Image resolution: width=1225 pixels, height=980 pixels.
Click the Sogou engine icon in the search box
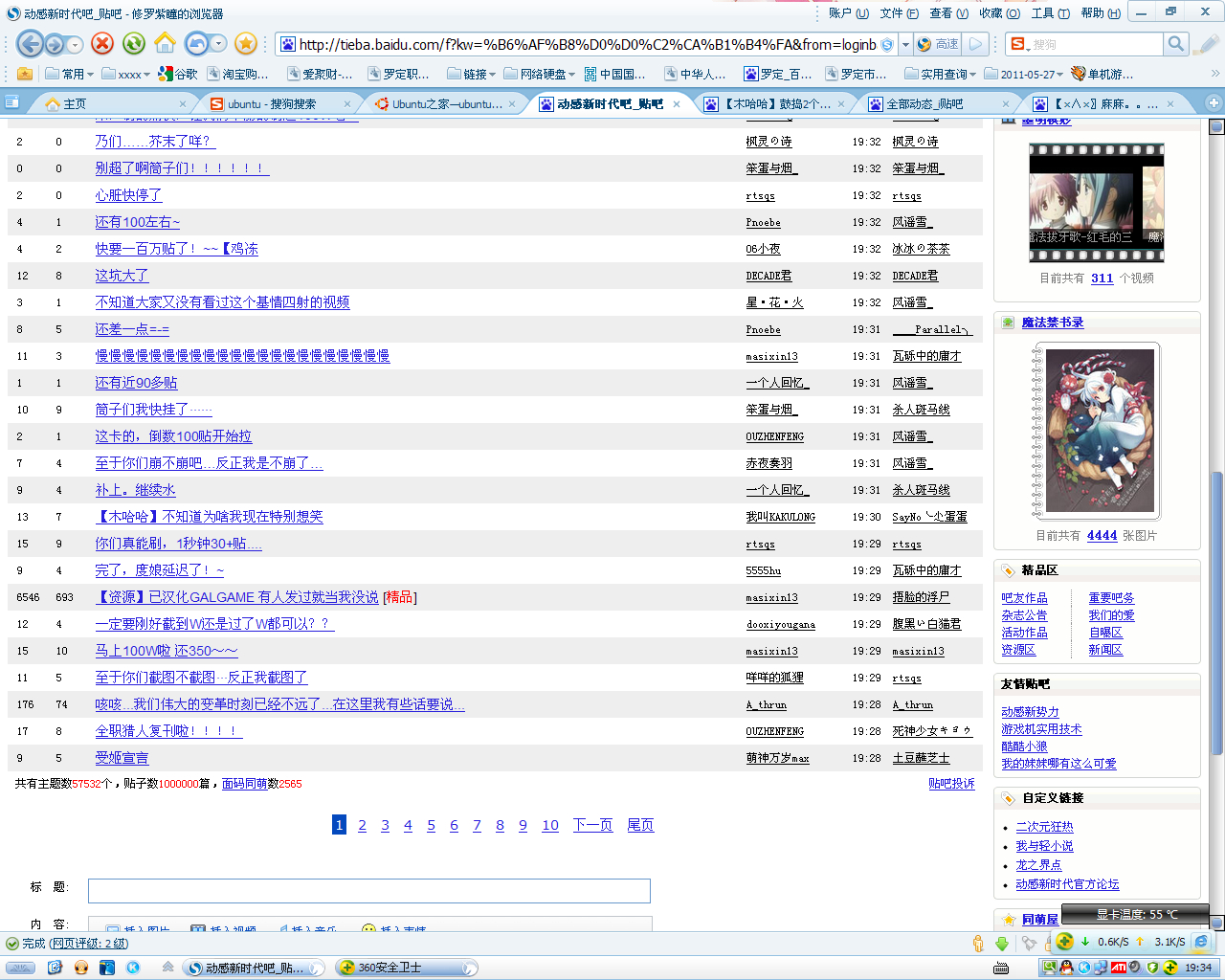tap(1019, 44)
